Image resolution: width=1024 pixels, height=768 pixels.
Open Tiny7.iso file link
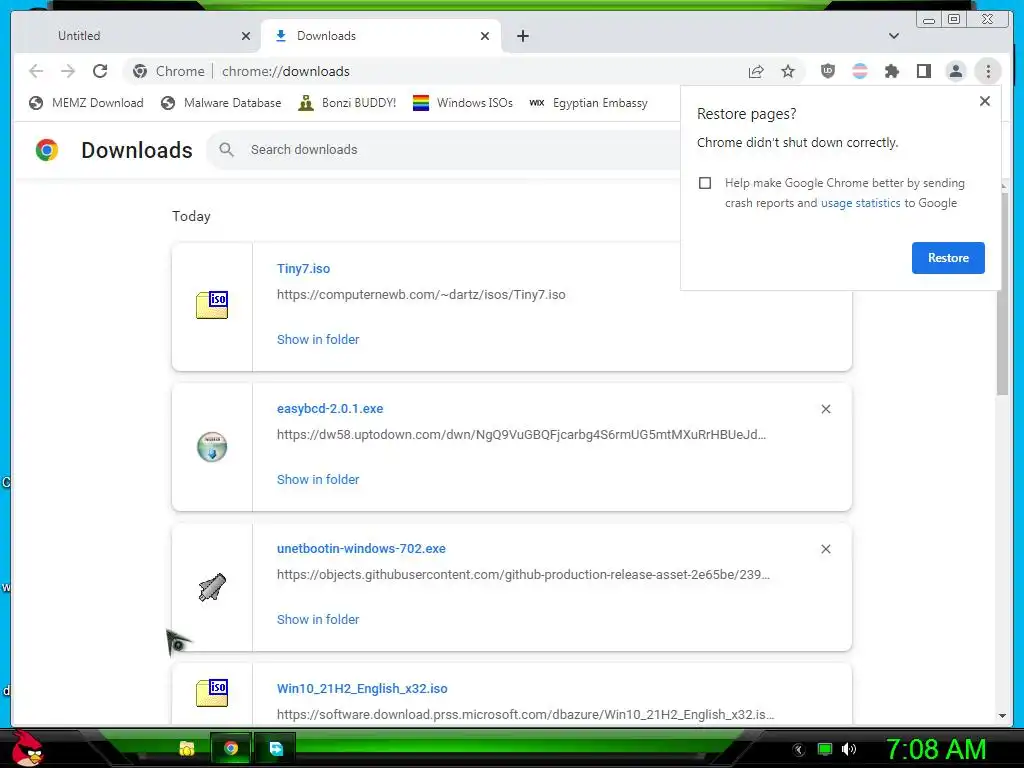(303, 268)
